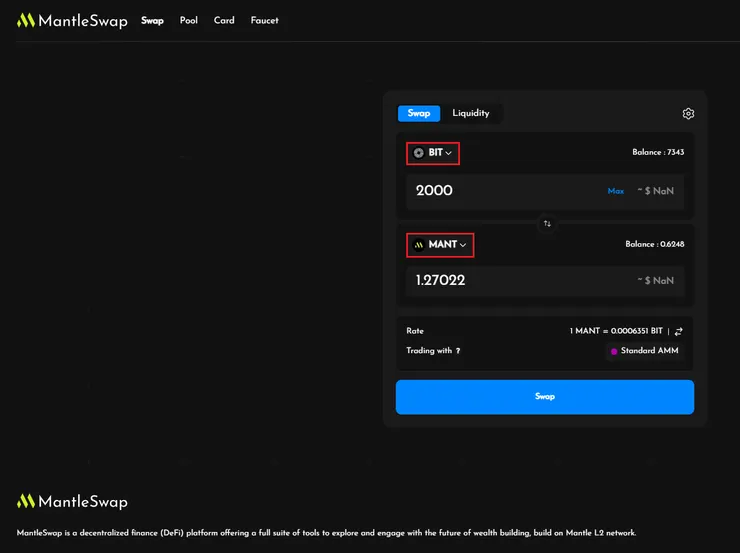Click the 2000 amount input field
This screenshot has height=553, width=740.
coord(545,191)
